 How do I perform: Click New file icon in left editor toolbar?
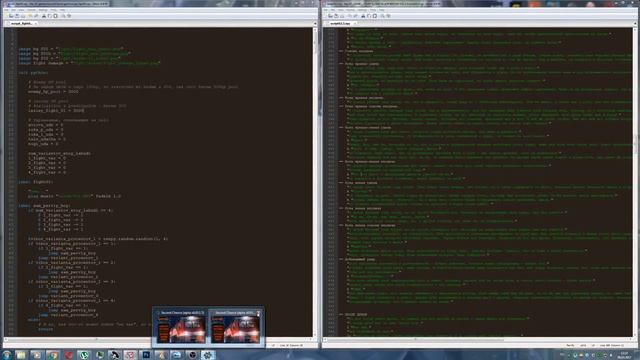click(6, 16)
